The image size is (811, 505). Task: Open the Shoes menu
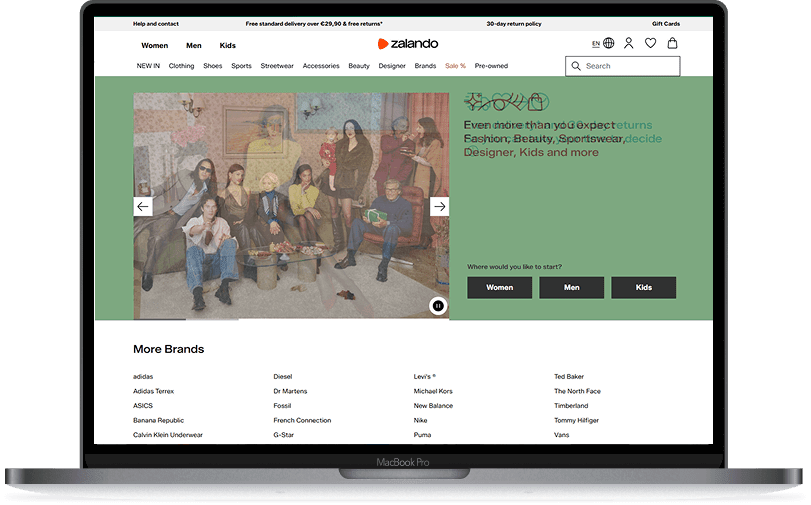pyautogui.click(x=213, y=66)
